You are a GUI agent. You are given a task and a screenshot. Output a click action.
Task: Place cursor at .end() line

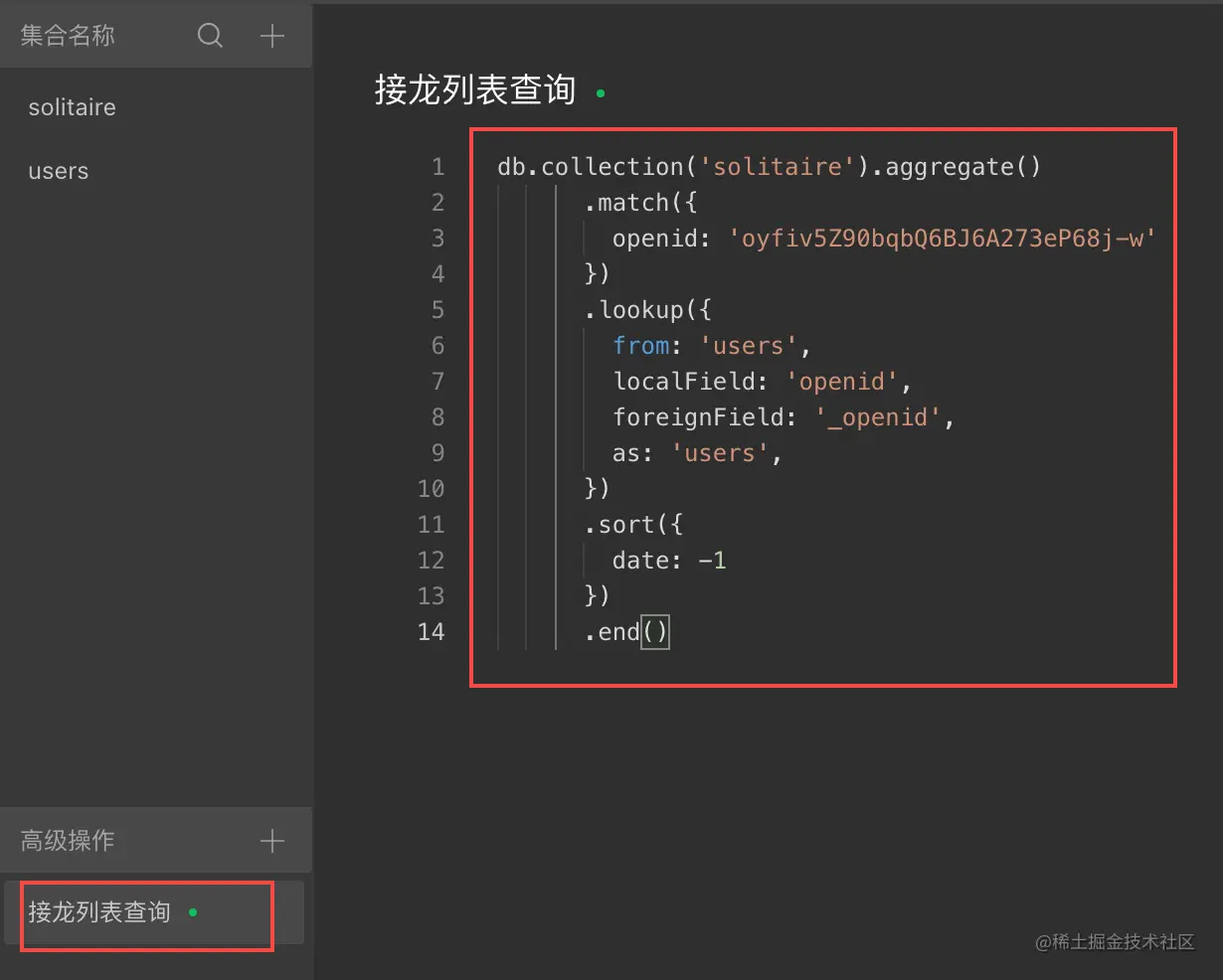tap(626, 632)
